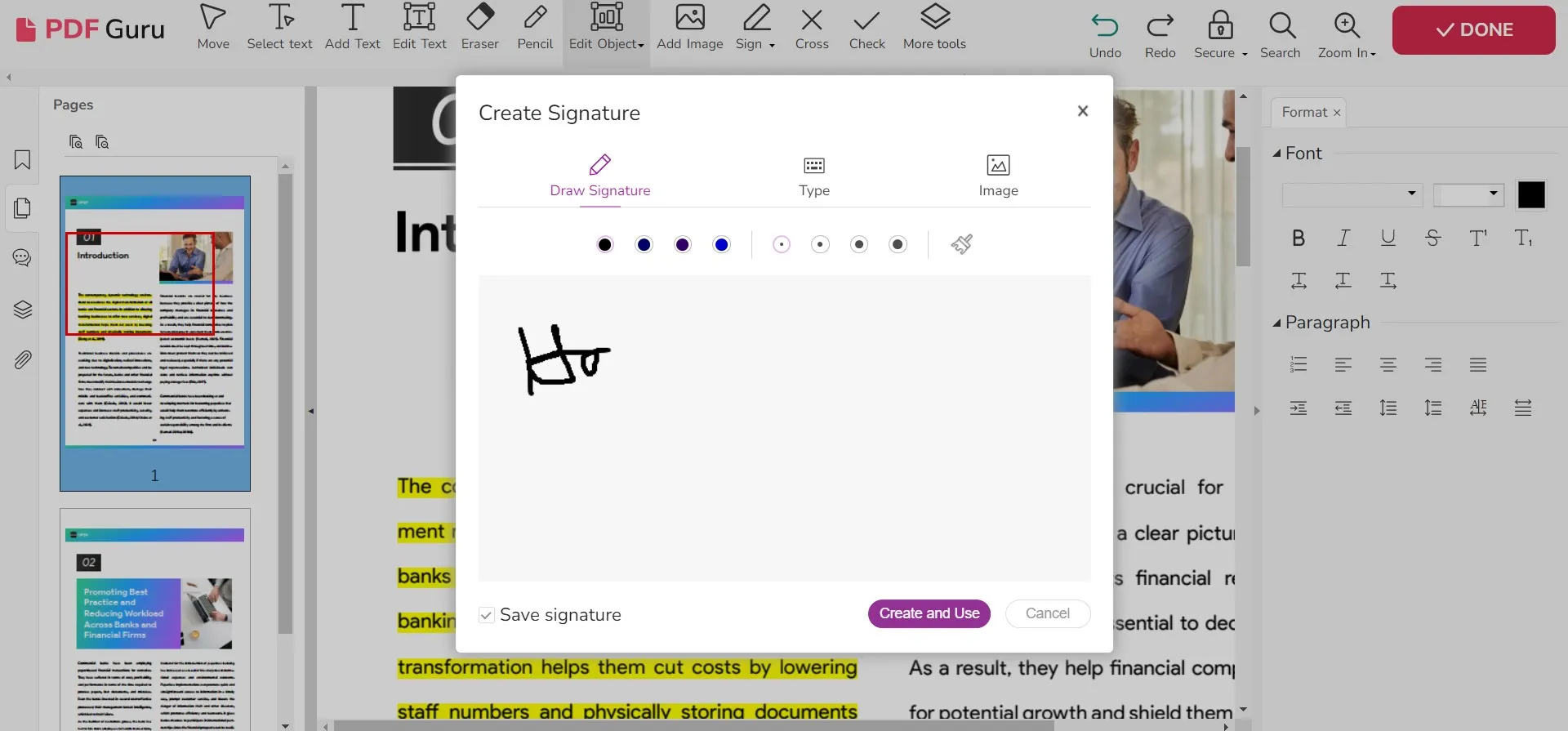Viewport: 1568px width, 731px height.
Task: Apply underline formatting
Action: click(1388, 238)
